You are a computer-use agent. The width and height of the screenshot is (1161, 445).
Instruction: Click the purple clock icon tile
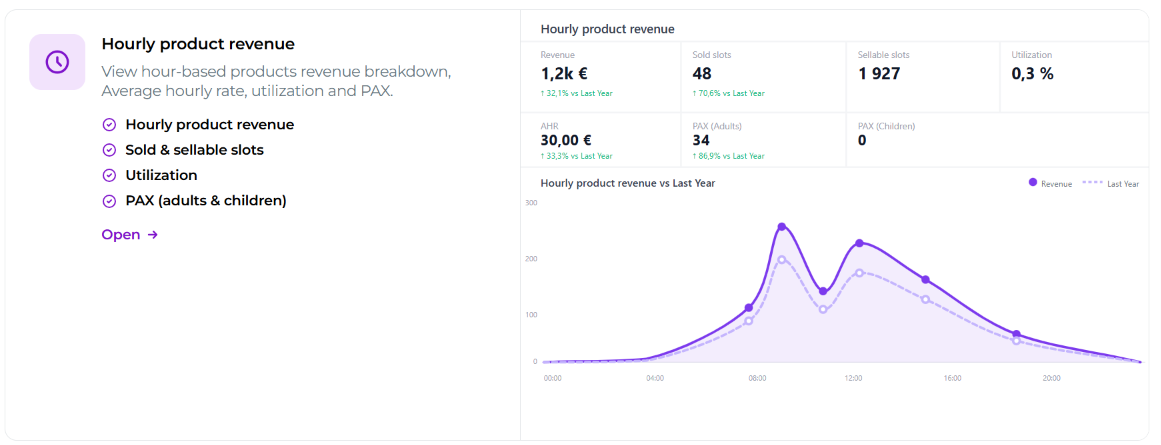click(x=57, y=61)
